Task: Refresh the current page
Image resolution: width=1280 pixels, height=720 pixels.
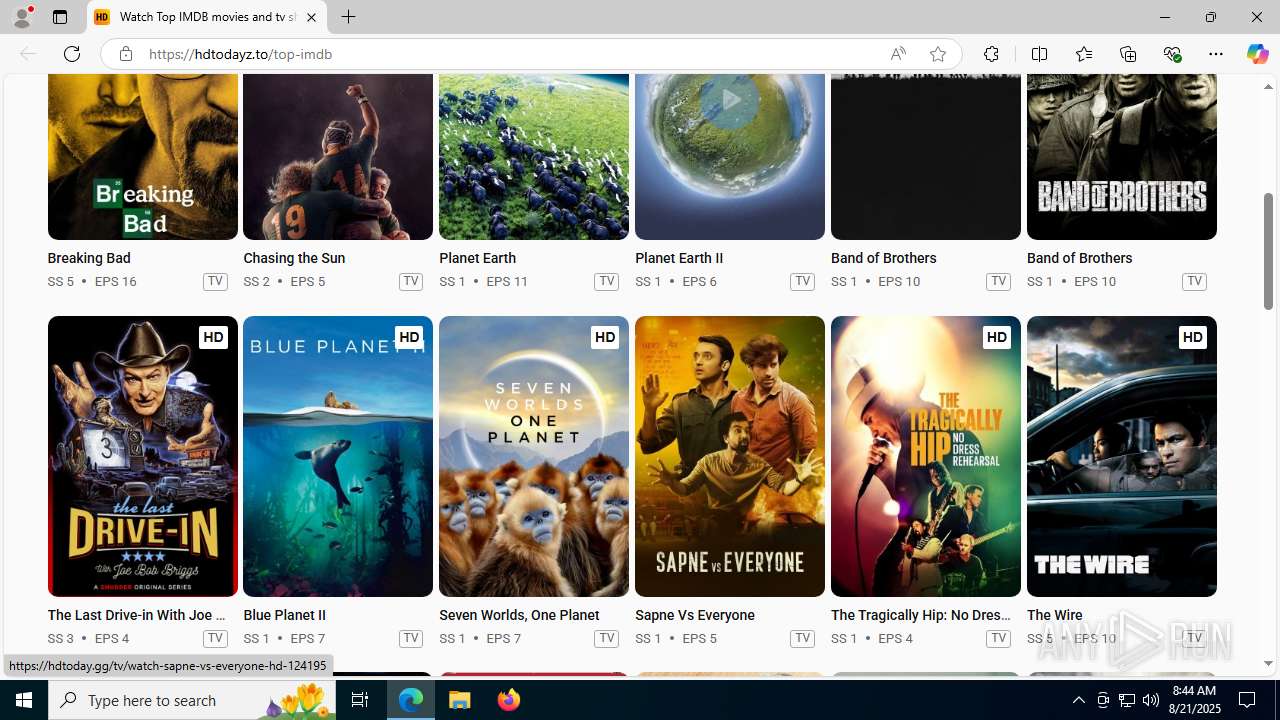Action: tap(72, 54)
